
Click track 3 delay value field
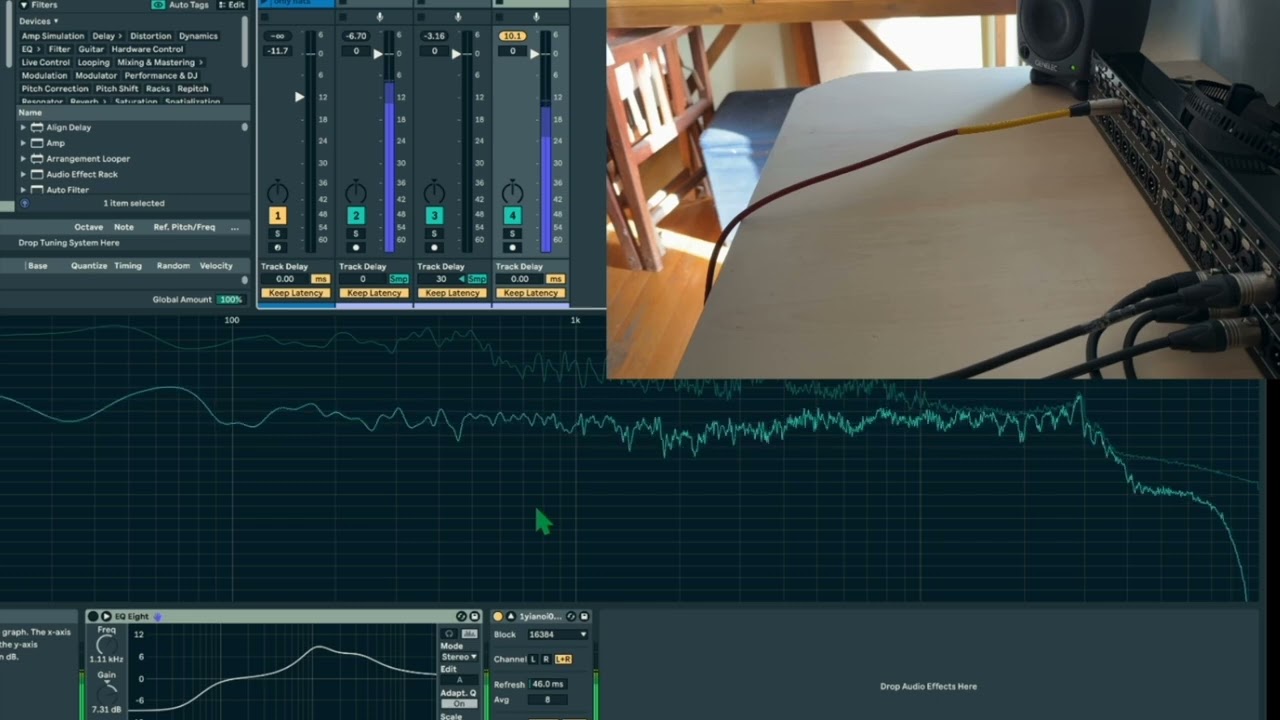[x=441, y=279]
